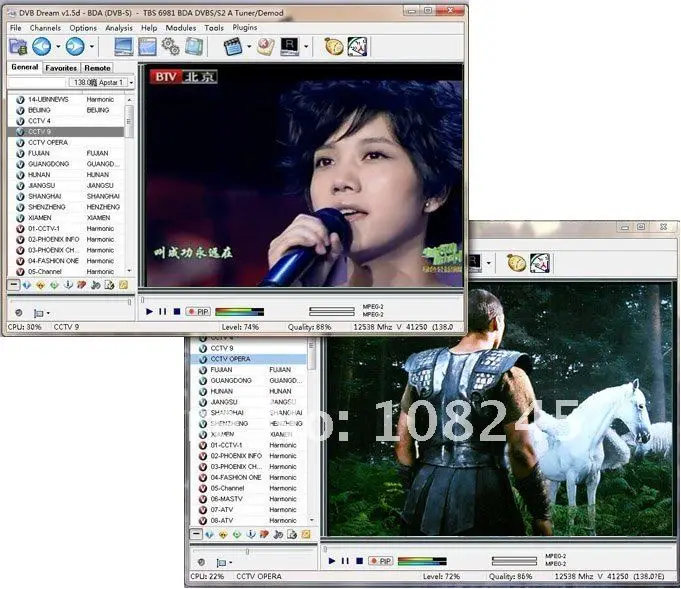The width and height of the screenshot is (681, 589).
Task: Open the stopwatch scheduler icon in front window
Action: pos(334,46)
